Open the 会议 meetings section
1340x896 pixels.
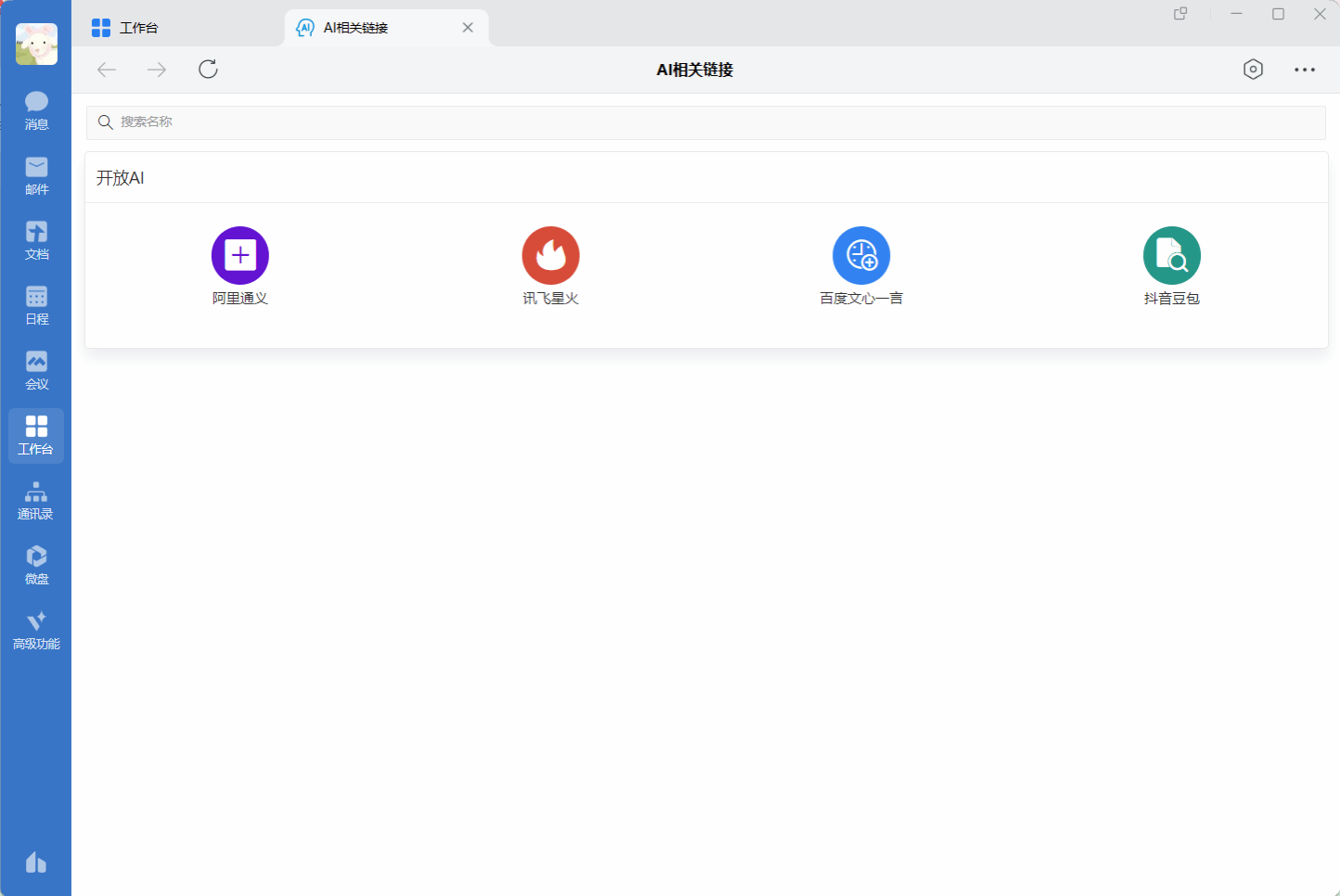click(36, 370)
